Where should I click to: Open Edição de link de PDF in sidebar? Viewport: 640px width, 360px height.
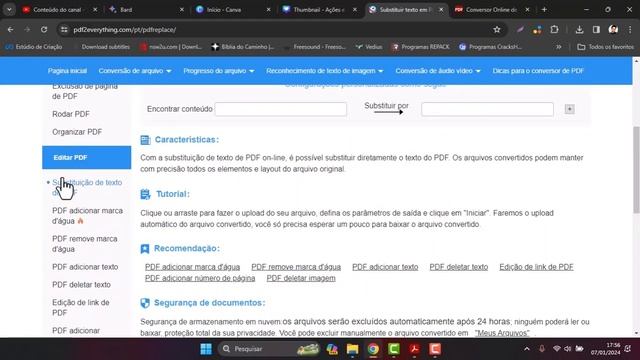click(80, 307)
